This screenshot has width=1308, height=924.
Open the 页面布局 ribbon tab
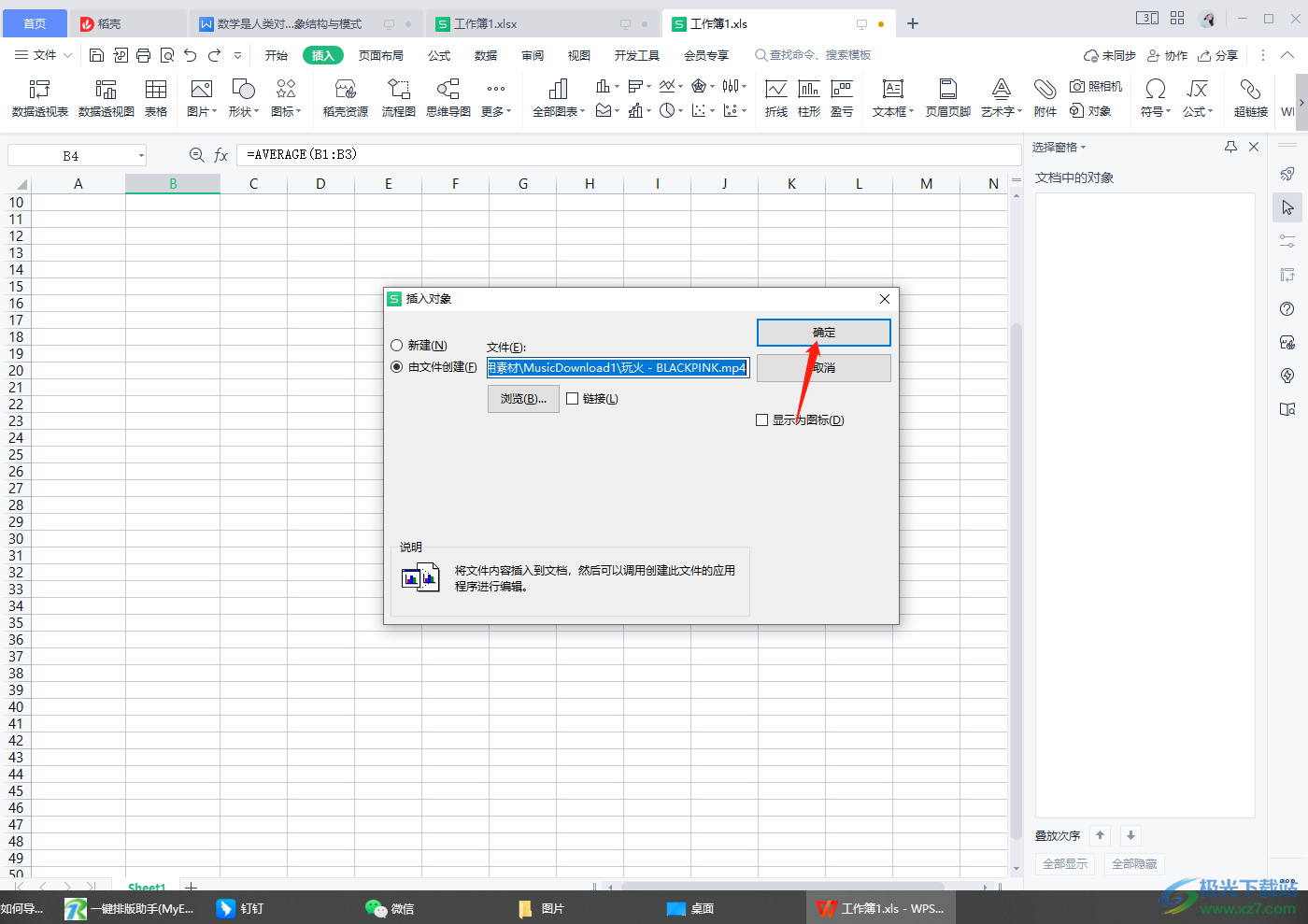coord(381,55)
